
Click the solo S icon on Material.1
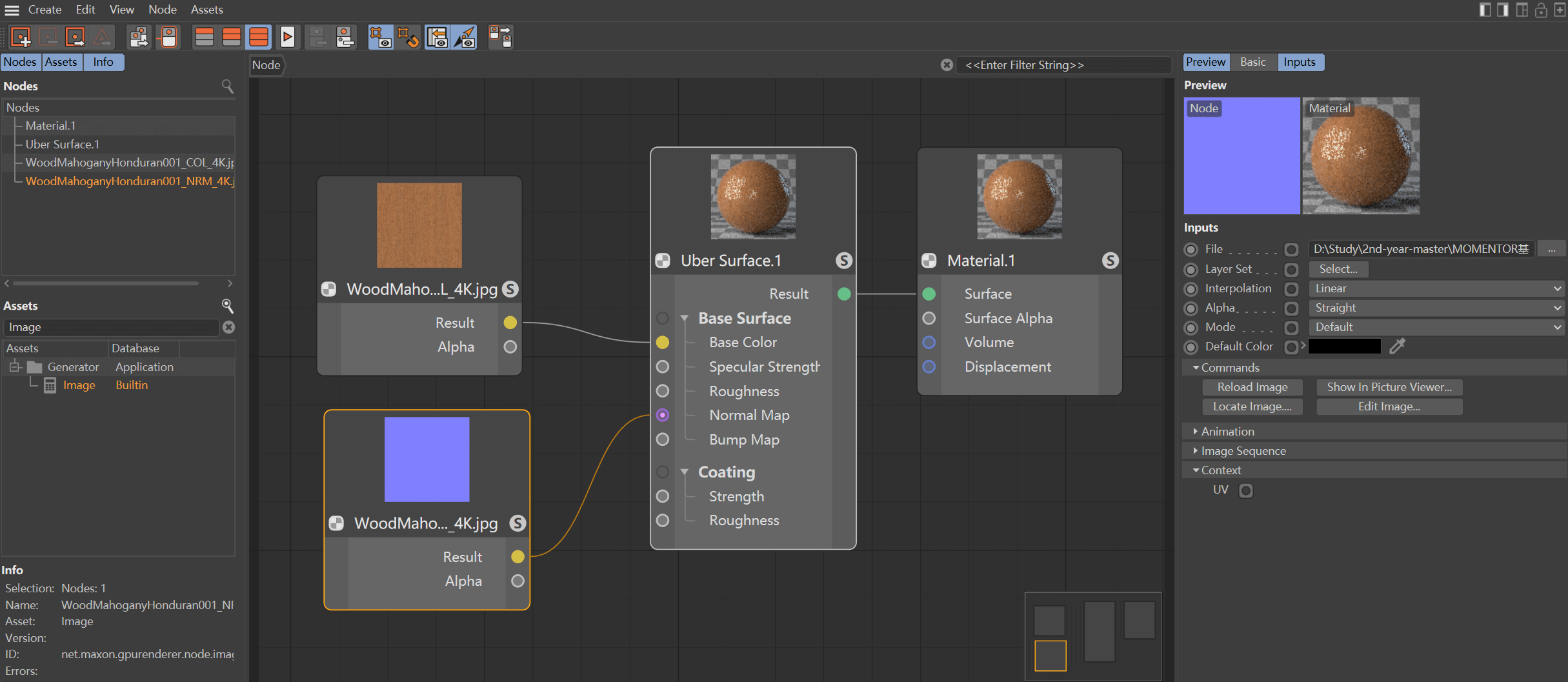(1110, 261)
